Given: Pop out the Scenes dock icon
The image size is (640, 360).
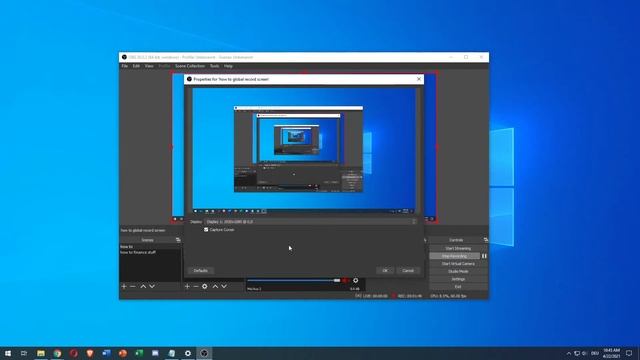Looking at the screenshot, I should pyautogui.click(x=178, y=240).
